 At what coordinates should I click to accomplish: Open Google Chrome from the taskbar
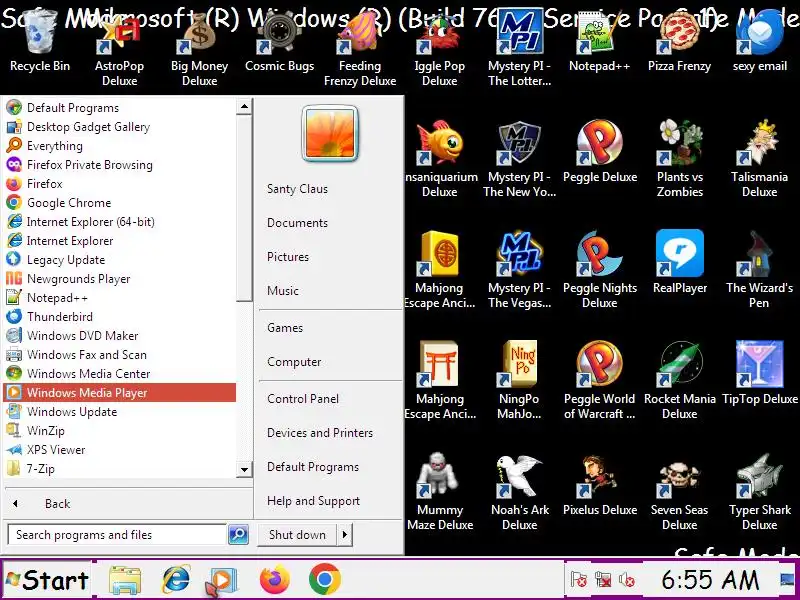324,580
